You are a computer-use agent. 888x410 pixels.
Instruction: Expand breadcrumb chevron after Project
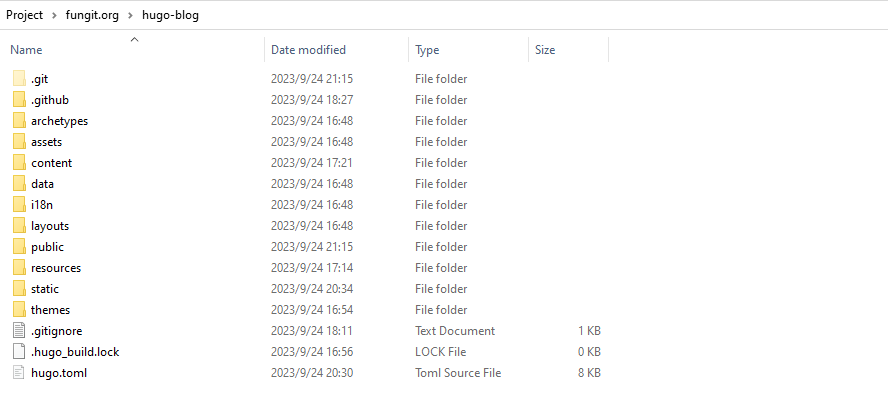pos(53,15)
